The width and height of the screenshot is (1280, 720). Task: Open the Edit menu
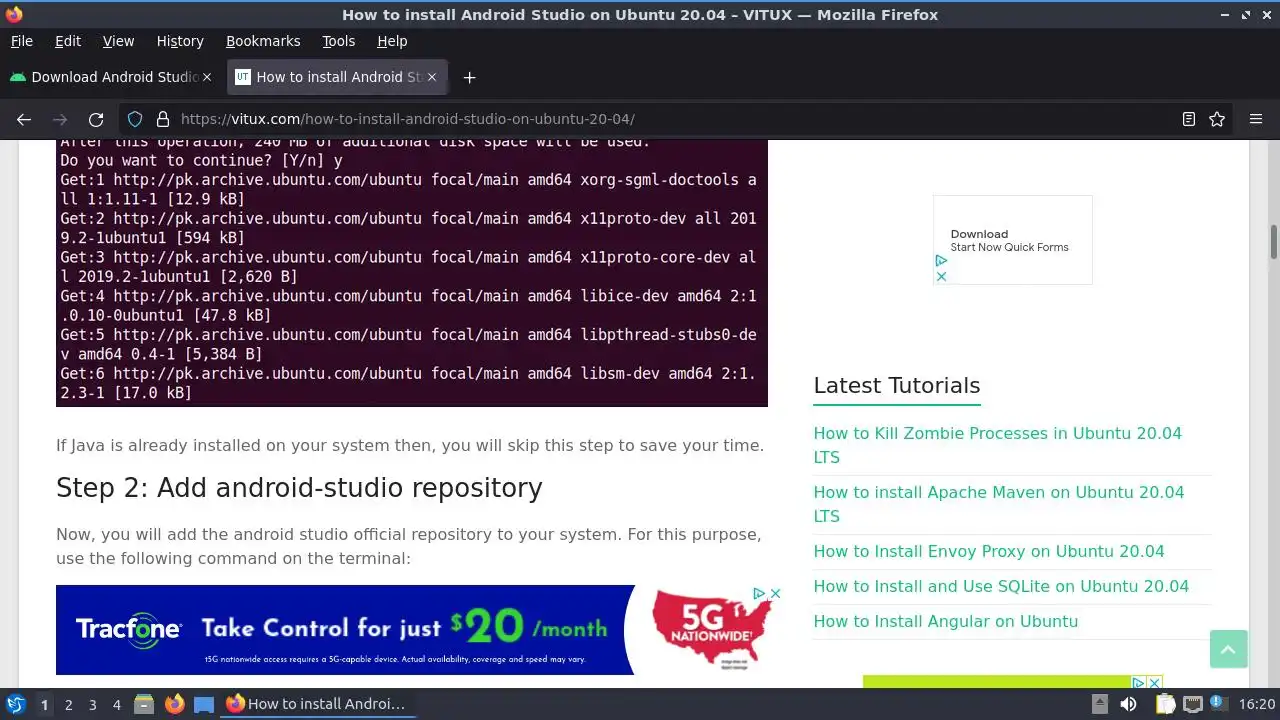pyautogui.click(x=68, y=41)
